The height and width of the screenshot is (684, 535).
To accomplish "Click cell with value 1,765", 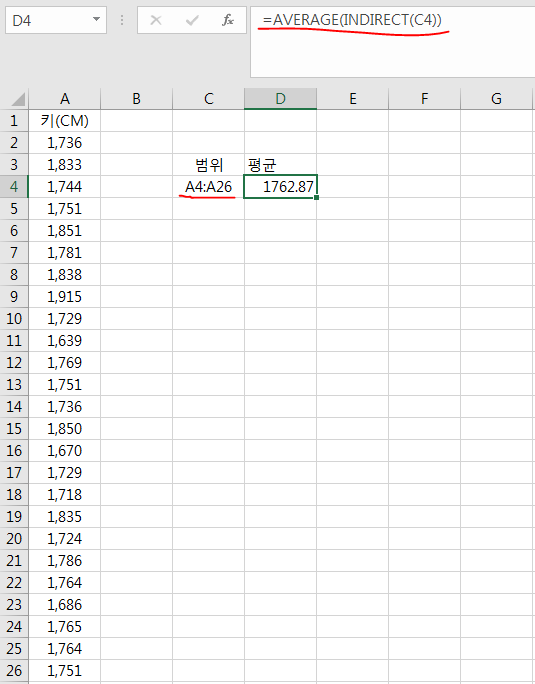I will (x=65, y=626).
